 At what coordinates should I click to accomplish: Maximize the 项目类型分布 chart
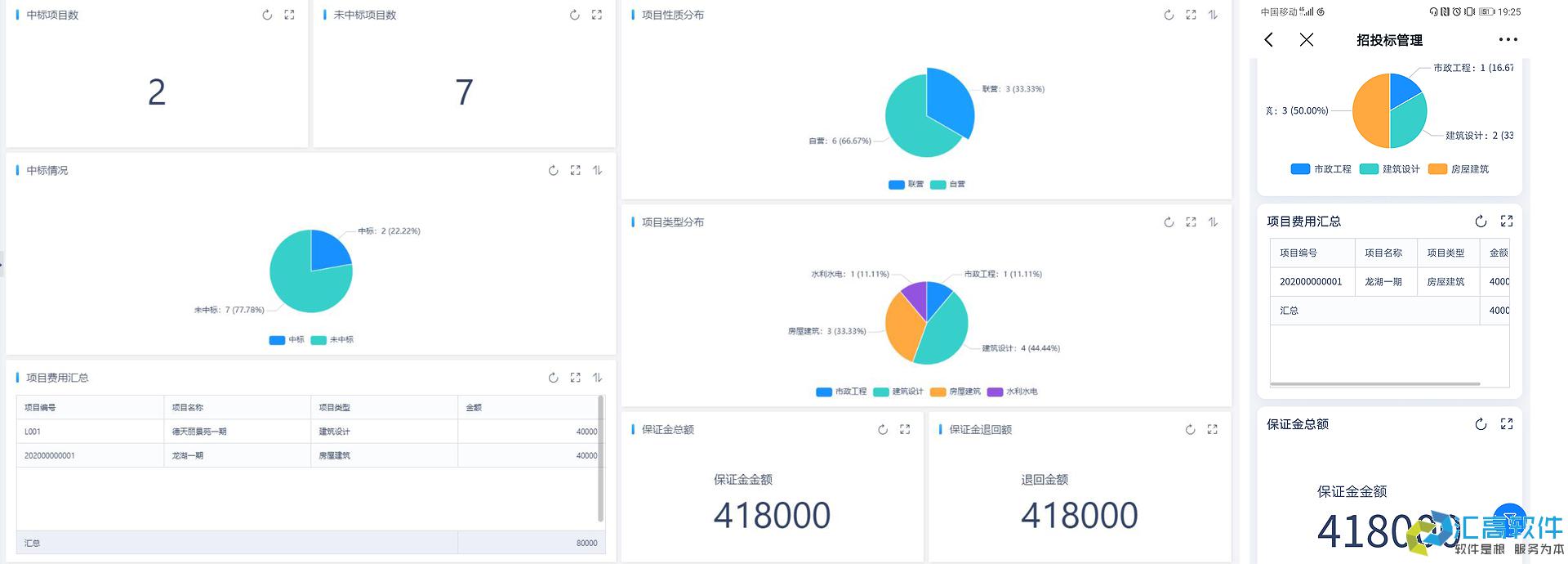tap(1191, 222)
